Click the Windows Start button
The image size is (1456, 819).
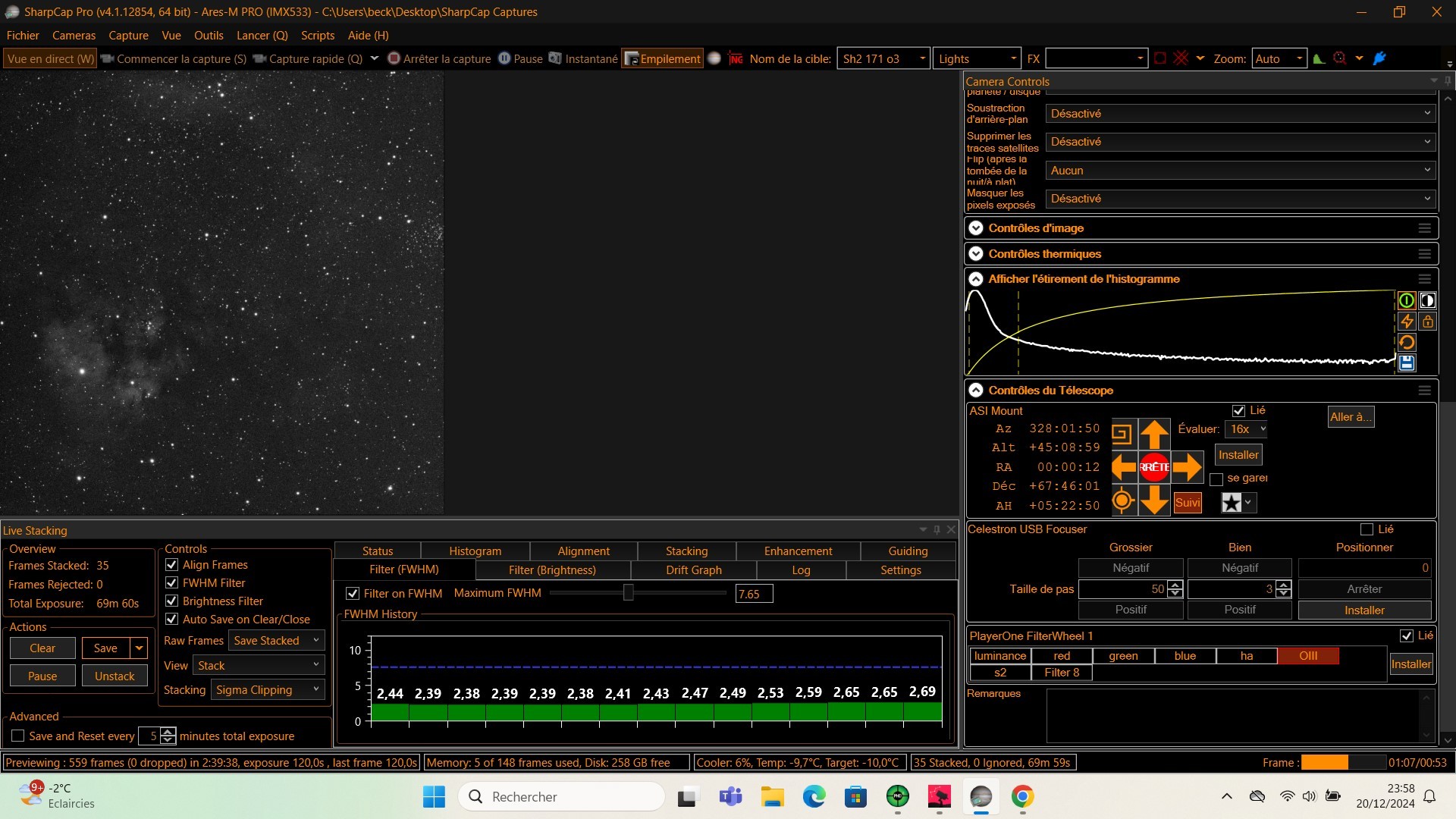point(435,796)
